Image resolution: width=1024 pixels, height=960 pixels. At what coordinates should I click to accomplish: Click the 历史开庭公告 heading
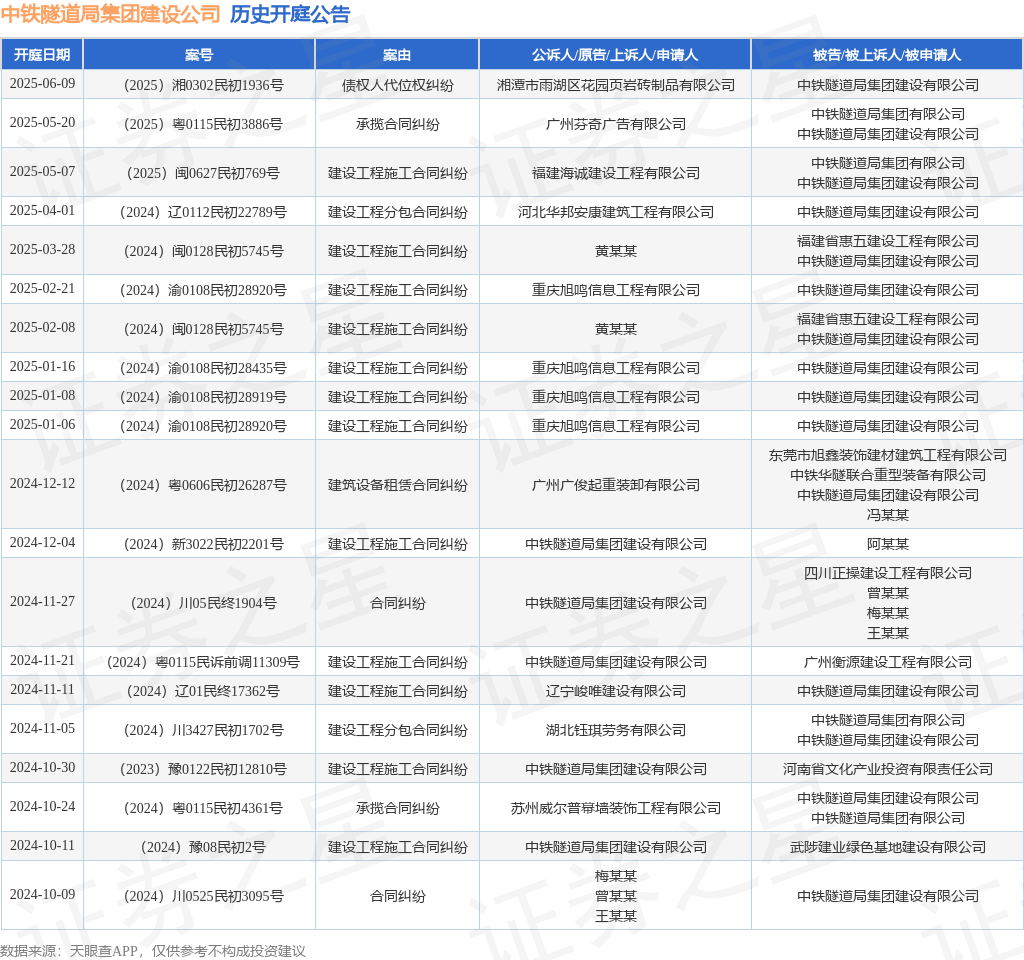point(290,14)
